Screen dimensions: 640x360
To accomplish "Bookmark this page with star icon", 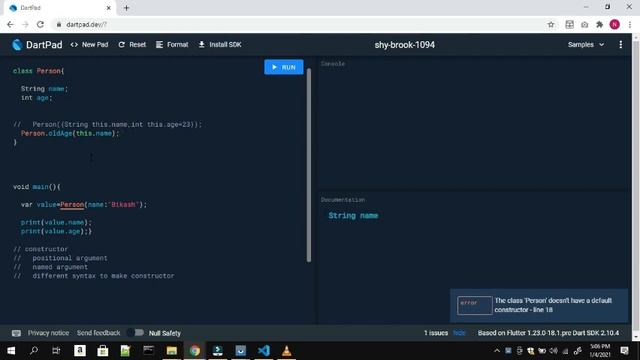I will point(551,24).
